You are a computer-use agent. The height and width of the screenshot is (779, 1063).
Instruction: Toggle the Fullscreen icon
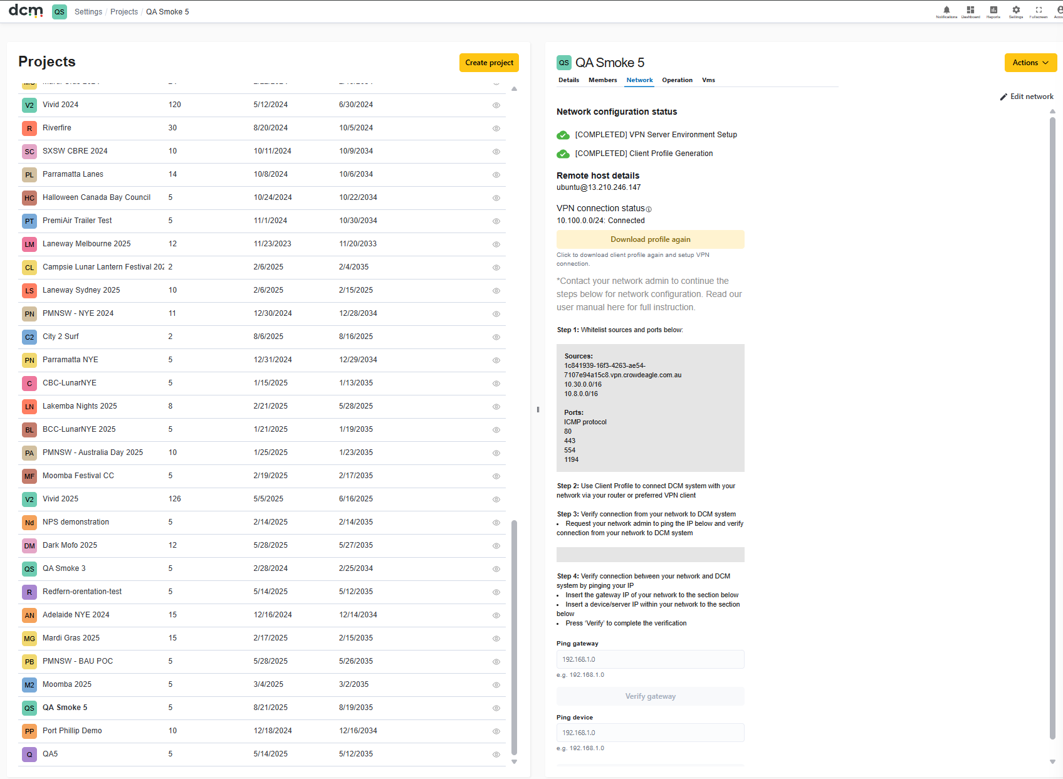[x=1039, y=9]
